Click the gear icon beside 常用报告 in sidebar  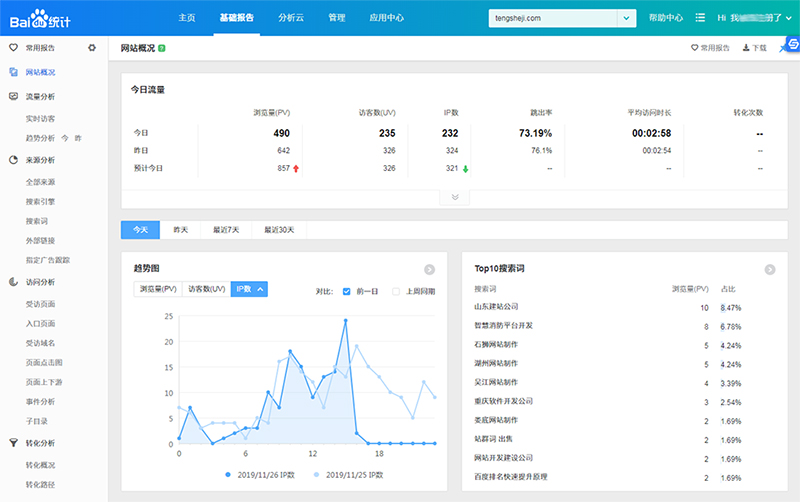[92, 47]
